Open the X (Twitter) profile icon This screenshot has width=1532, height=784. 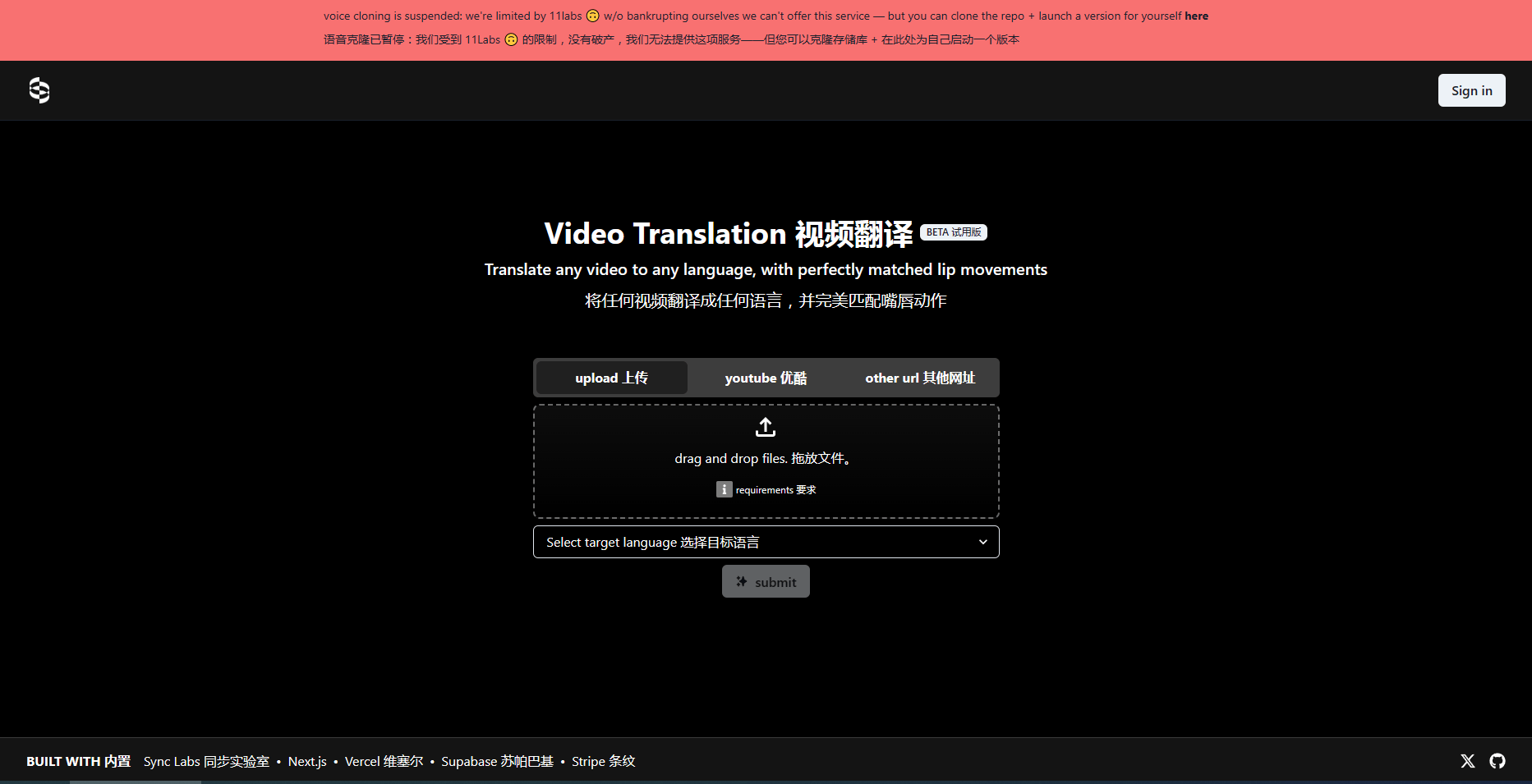(x=1467, y=761)
